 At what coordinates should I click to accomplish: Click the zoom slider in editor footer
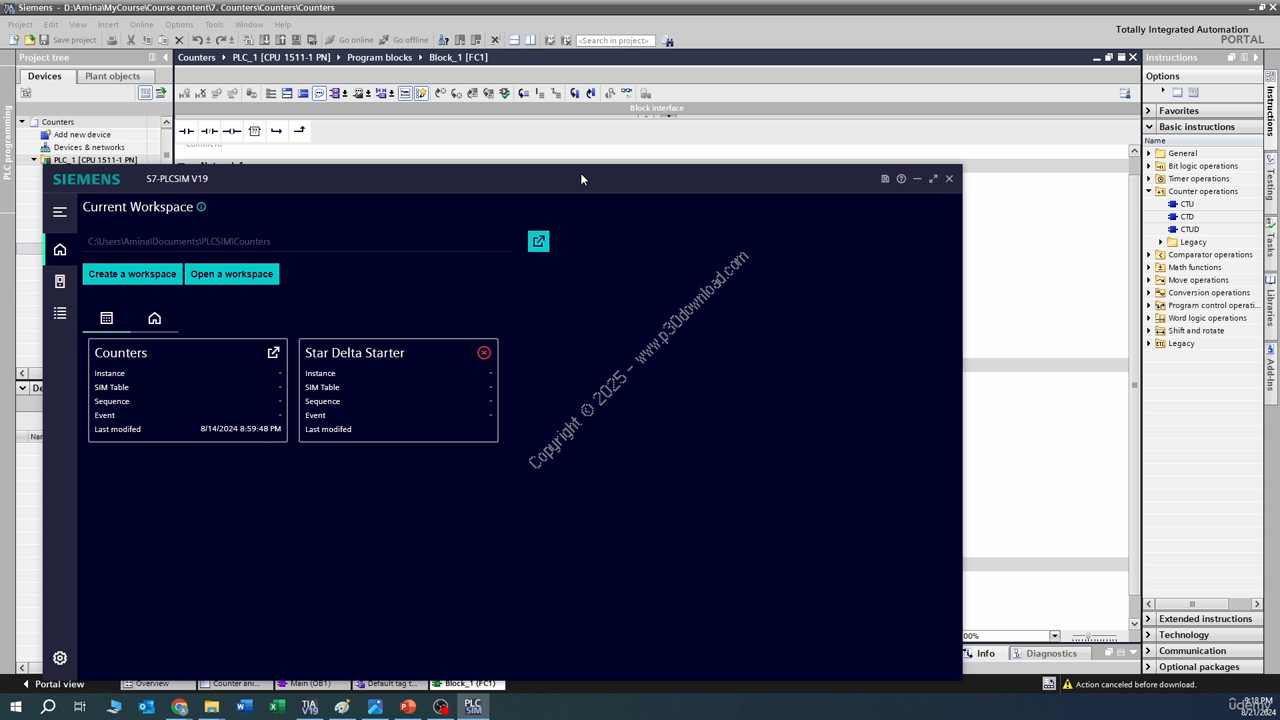click(1094, 636)
